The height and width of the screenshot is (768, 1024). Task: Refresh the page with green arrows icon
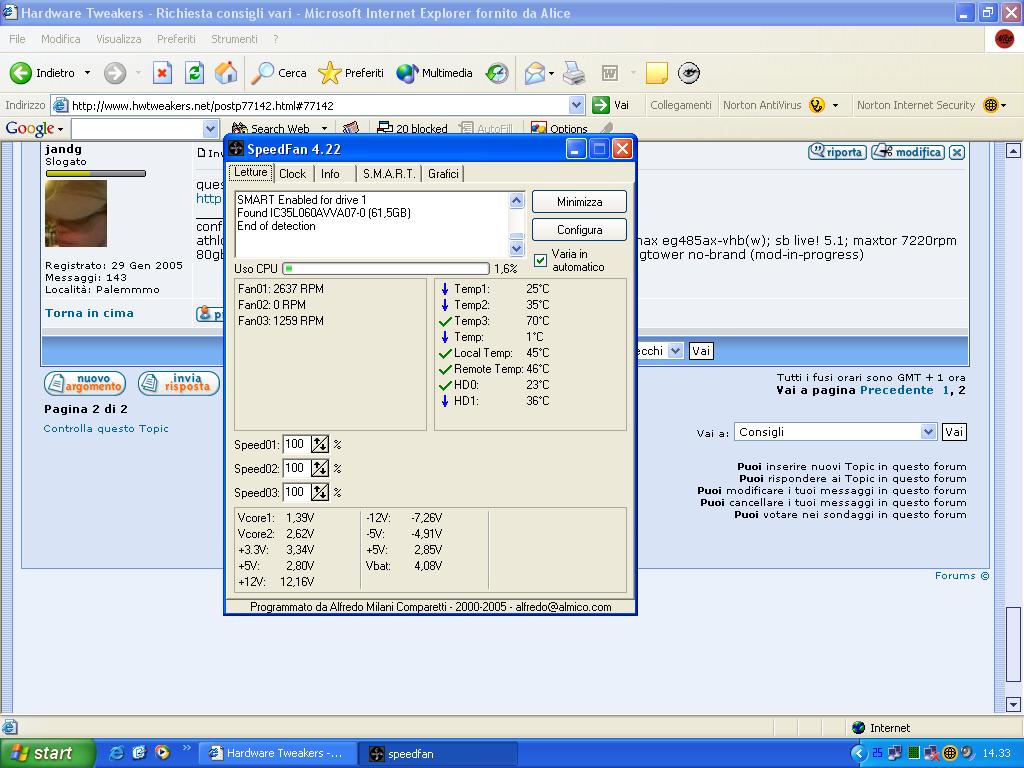point(195,73)
